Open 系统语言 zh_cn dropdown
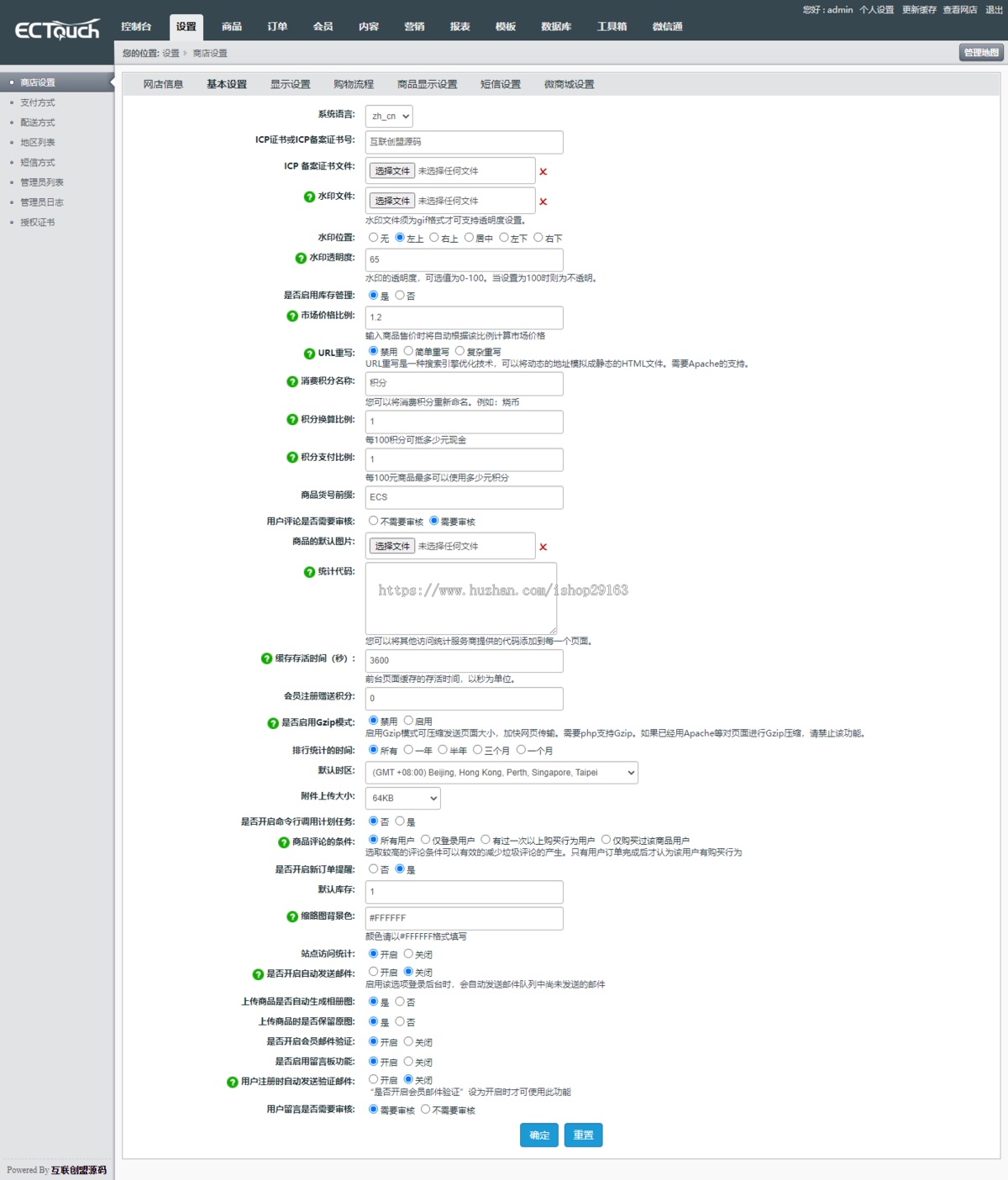1008x1180 pixels. 389,116
